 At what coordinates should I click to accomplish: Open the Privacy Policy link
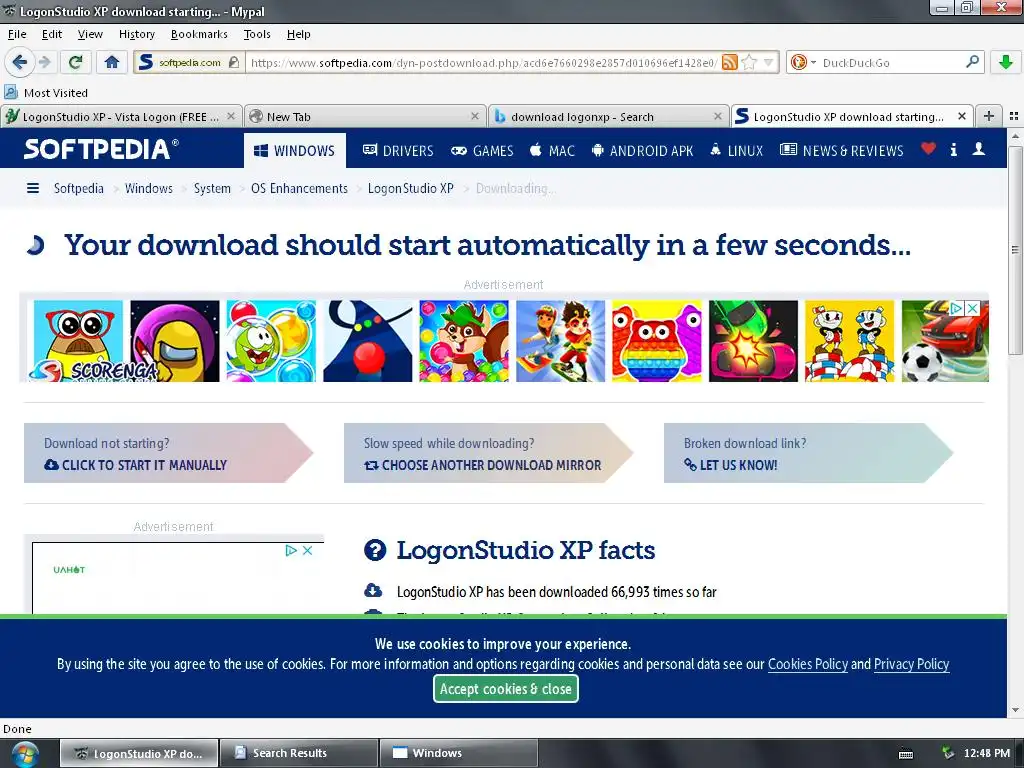(912, 664)
